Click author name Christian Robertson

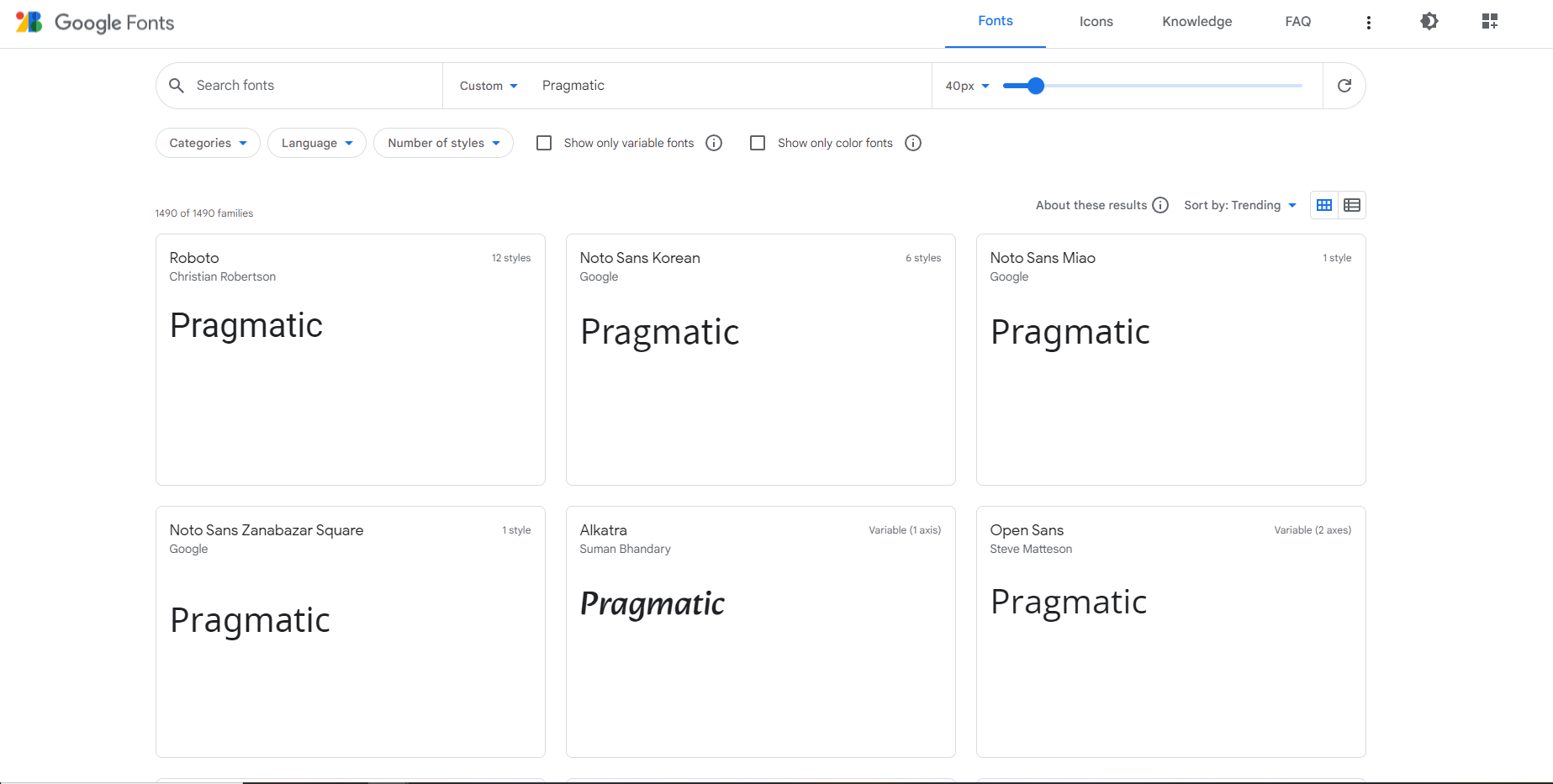[223, 276]
